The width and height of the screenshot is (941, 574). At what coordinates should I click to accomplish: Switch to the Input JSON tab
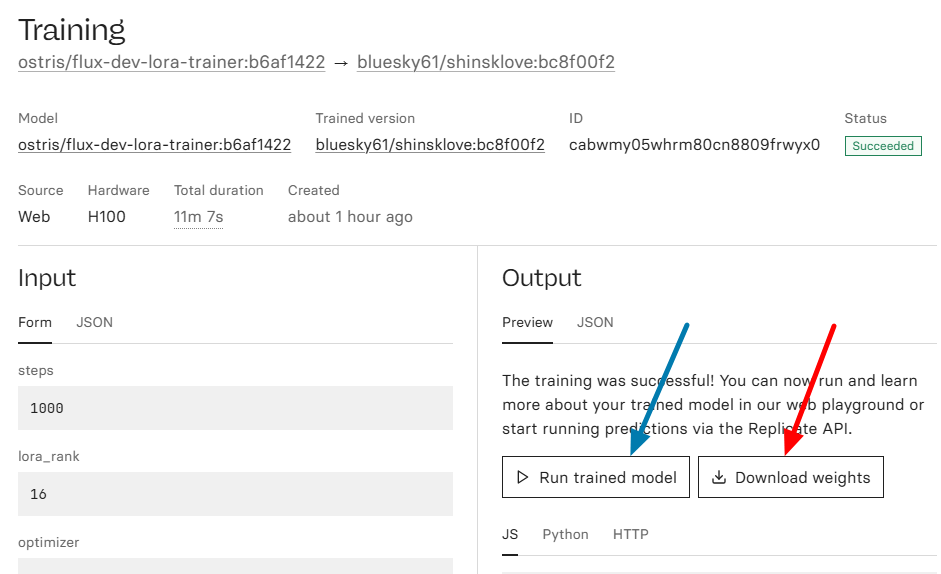tap(94, 322)
